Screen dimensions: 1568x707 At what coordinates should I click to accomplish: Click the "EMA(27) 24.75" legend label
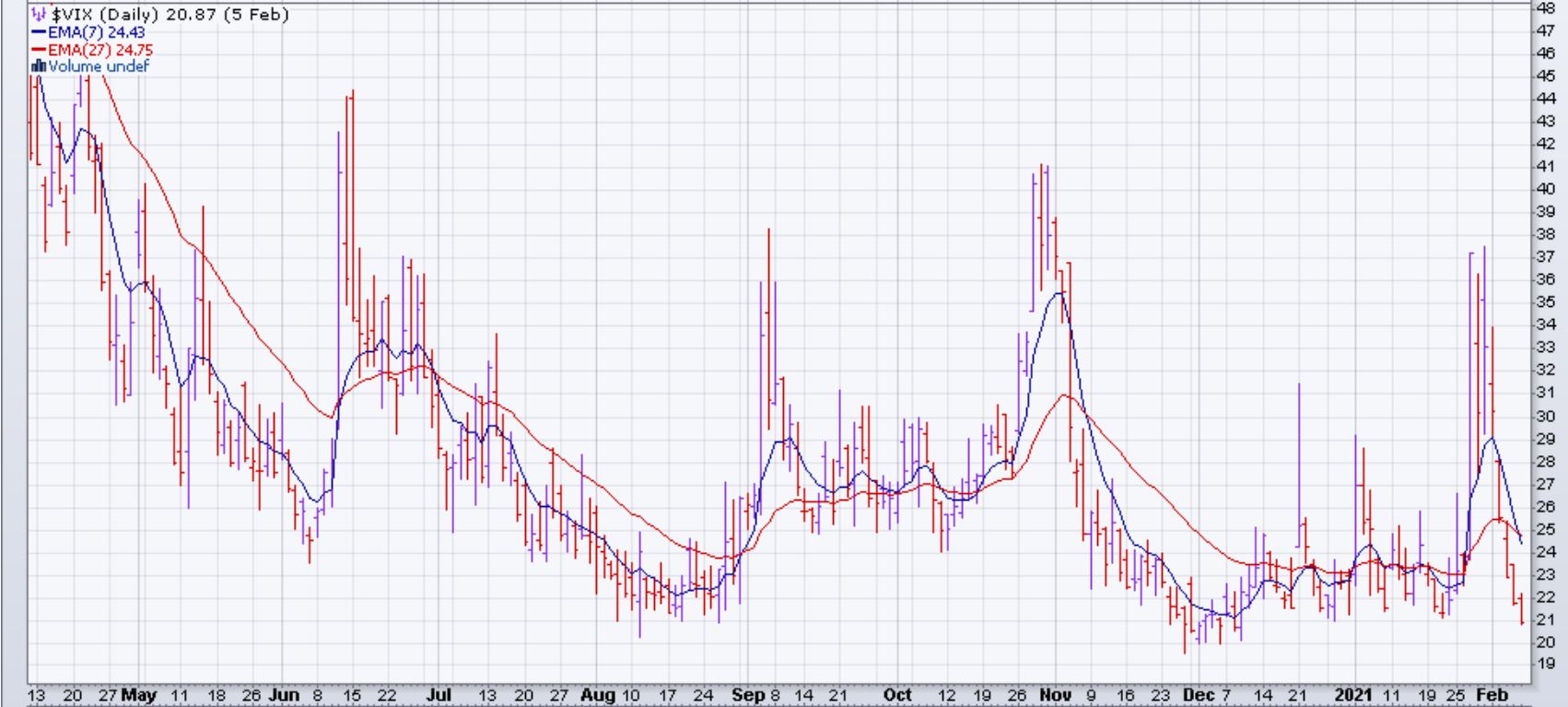pos(100,50)
